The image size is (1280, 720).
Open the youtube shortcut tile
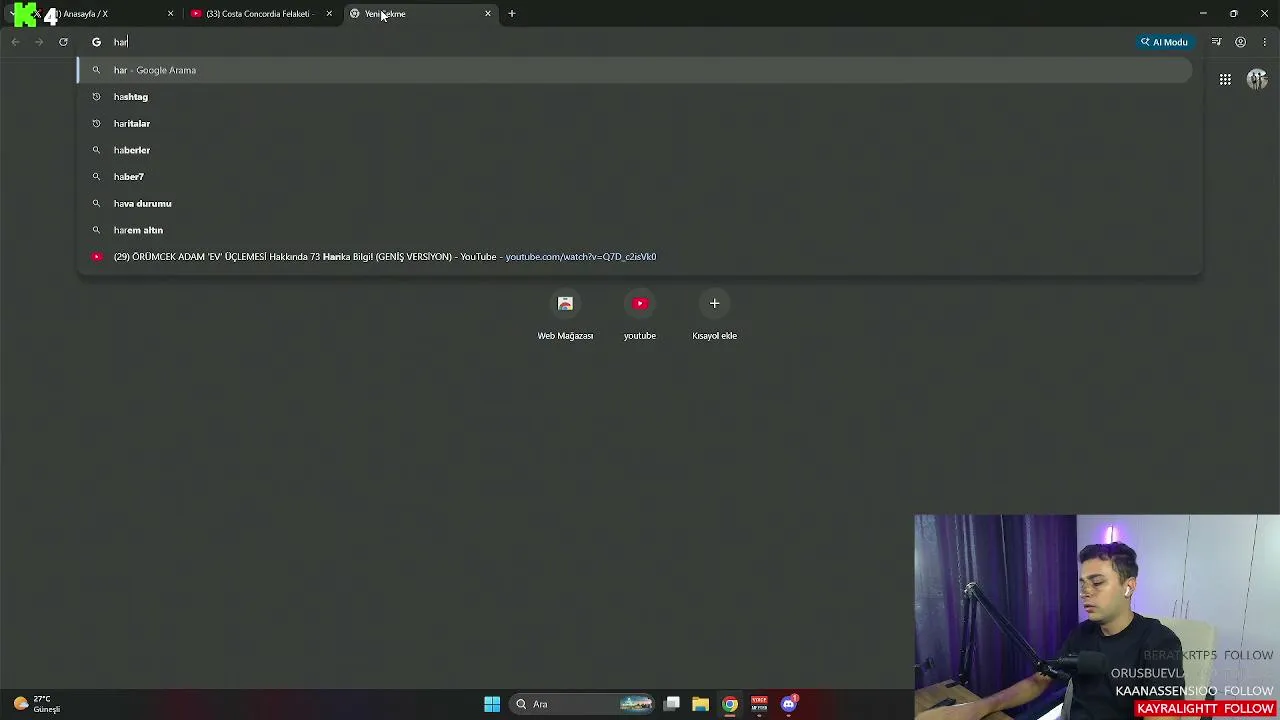(x=640, y=316)
